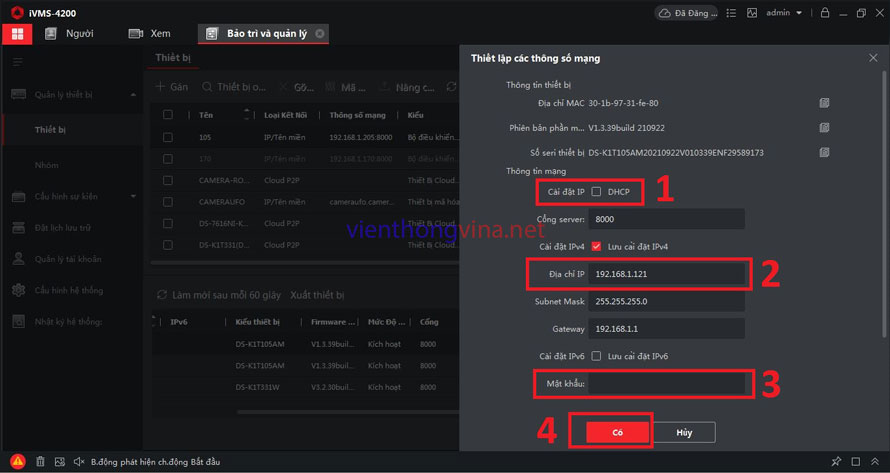Confirm with the red Có button
This screenshot has height=473, width=890.
click(x=611, y=432)
